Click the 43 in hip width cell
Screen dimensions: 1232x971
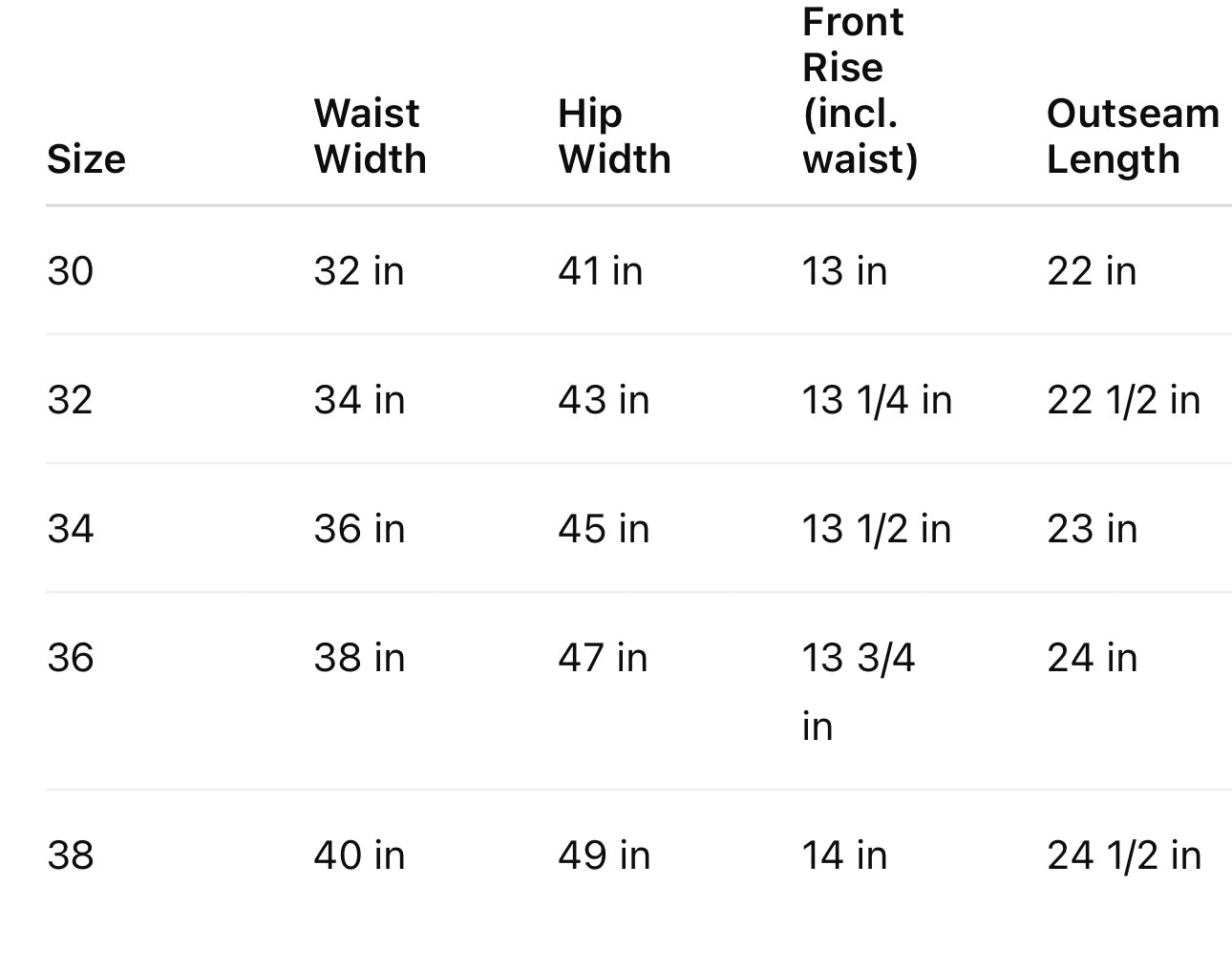(604, 400)
